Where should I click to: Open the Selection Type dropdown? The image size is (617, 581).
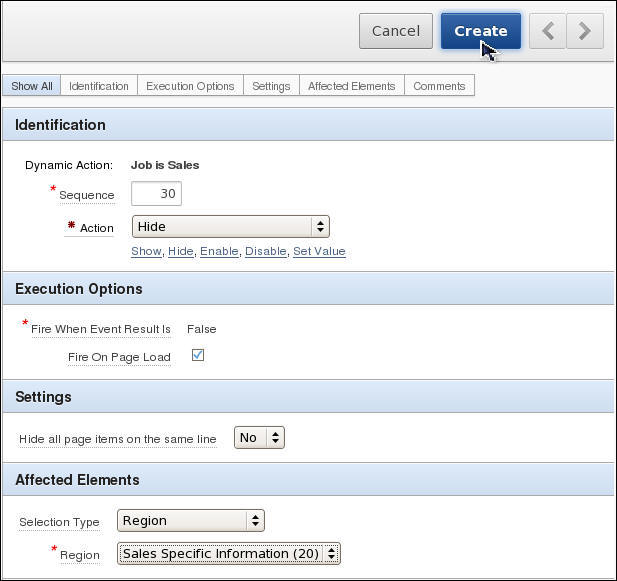(x=191, y=520)
